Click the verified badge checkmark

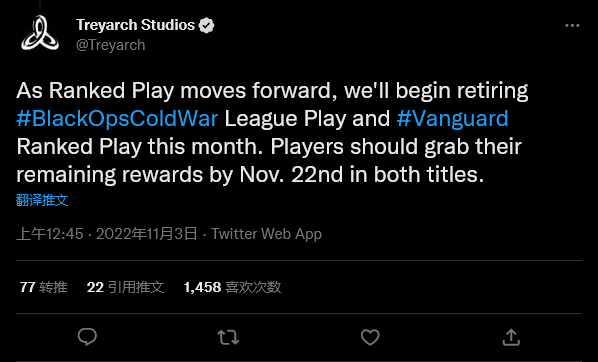[x=206, y=26]
